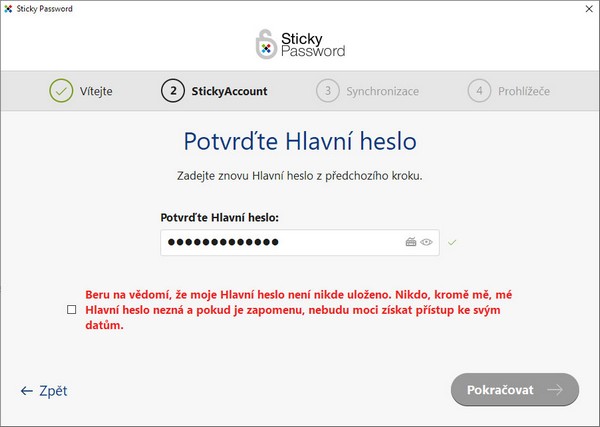600x427 pixels.
Task: Click the step 2 circle icon
Action: pos(173,91)
